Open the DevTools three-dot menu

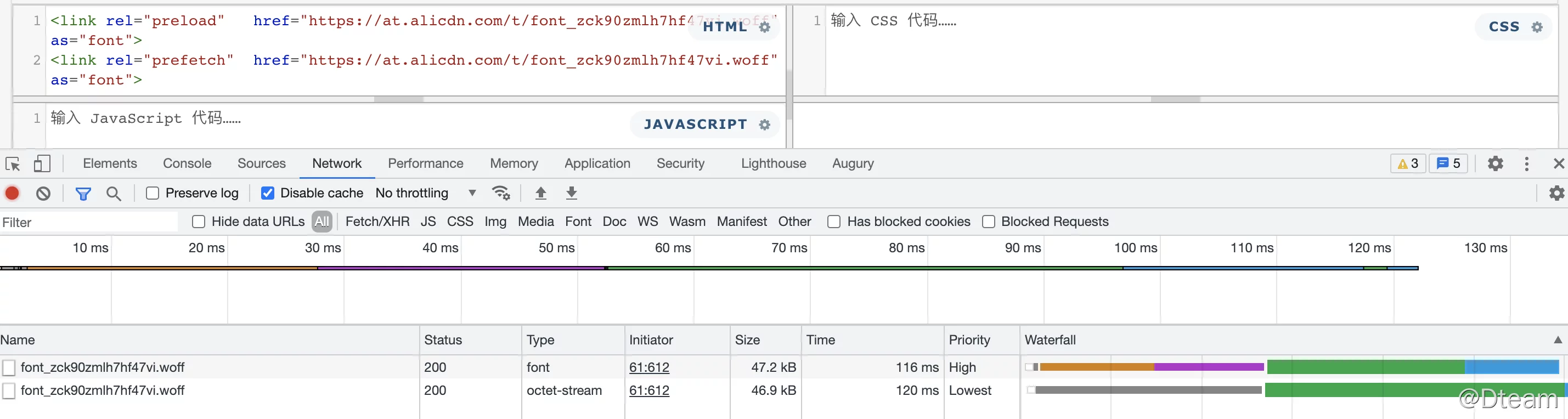coord(1527,163)
